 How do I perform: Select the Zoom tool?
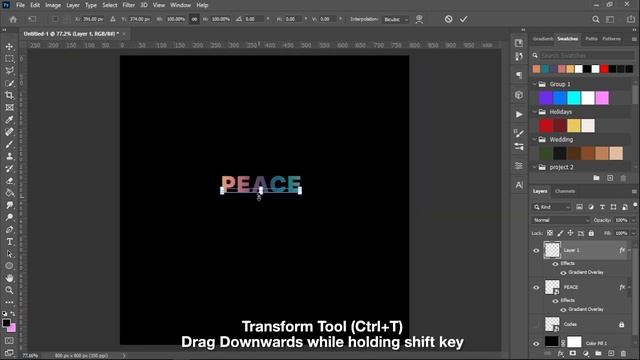pos(9,290)
